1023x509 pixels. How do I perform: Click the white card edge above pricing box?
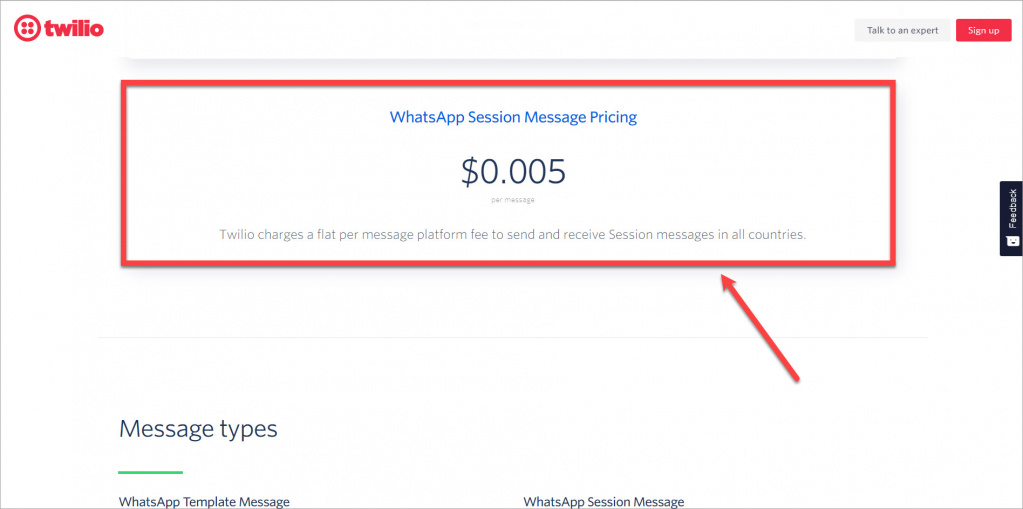tap(513, 54)
